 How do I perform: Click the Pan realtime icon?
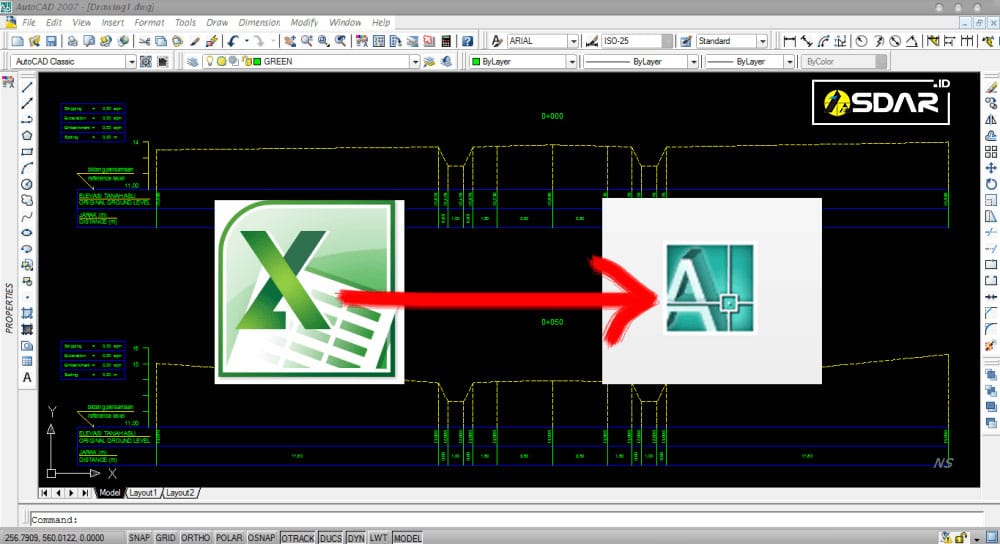click(290, 41)
